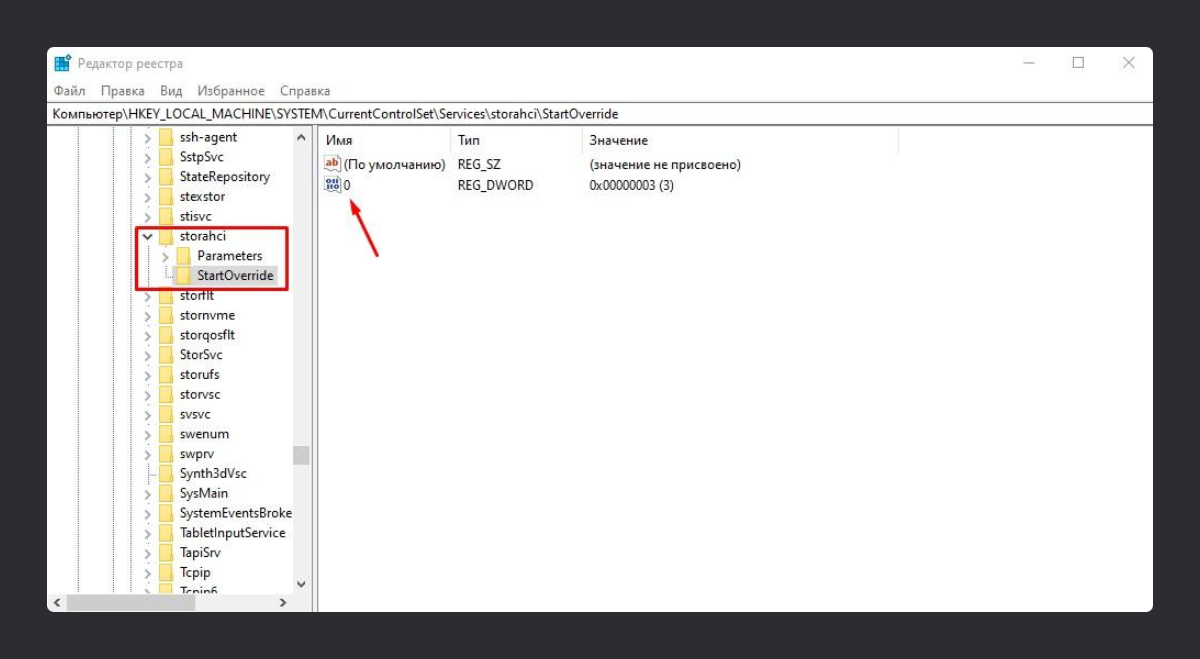Select the (По умолчанию) value name
Image resolution: width=1200 pixels, height=659 pixels.
[394, 164]
